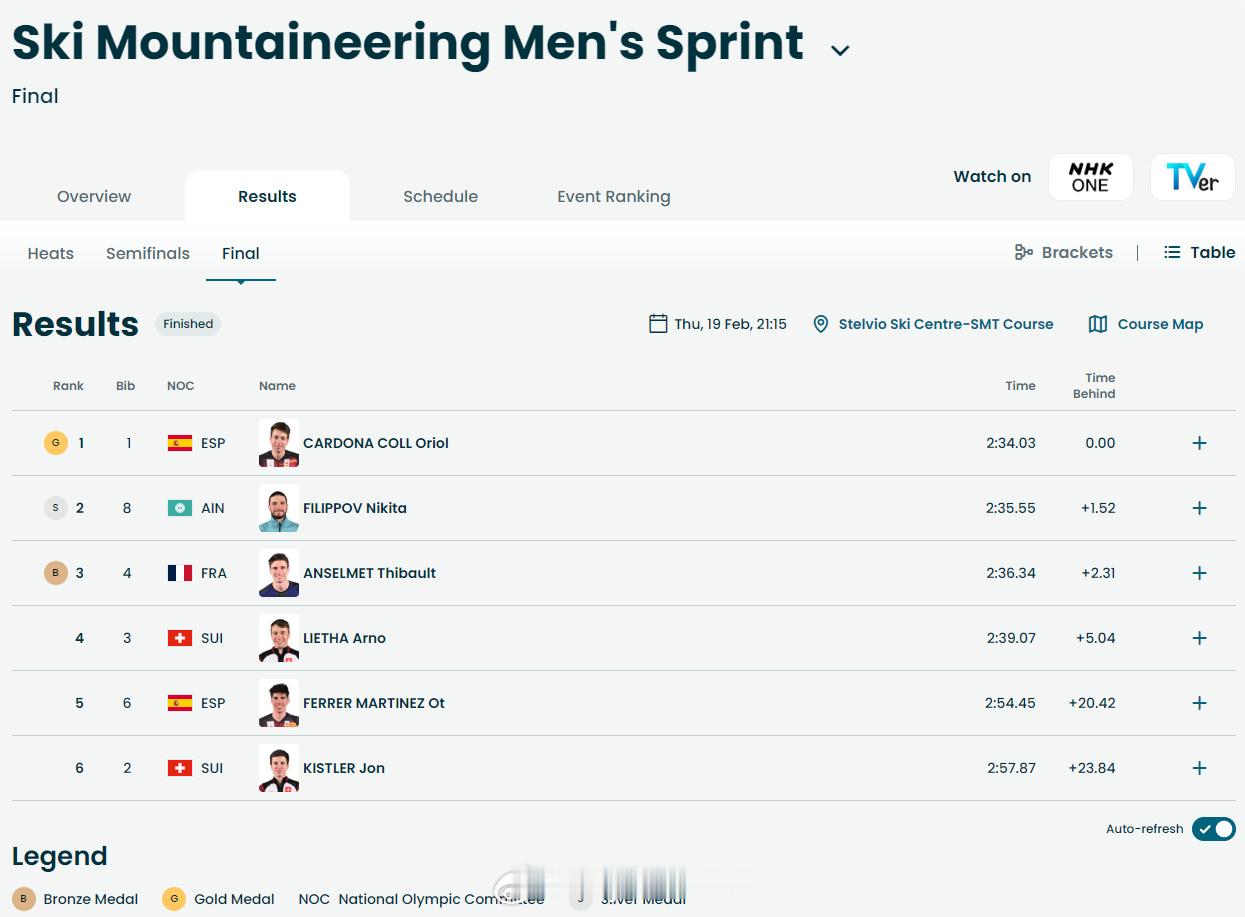Disable the Auto-refresh toggle
1245x917 pixels.
[1213, 829]
